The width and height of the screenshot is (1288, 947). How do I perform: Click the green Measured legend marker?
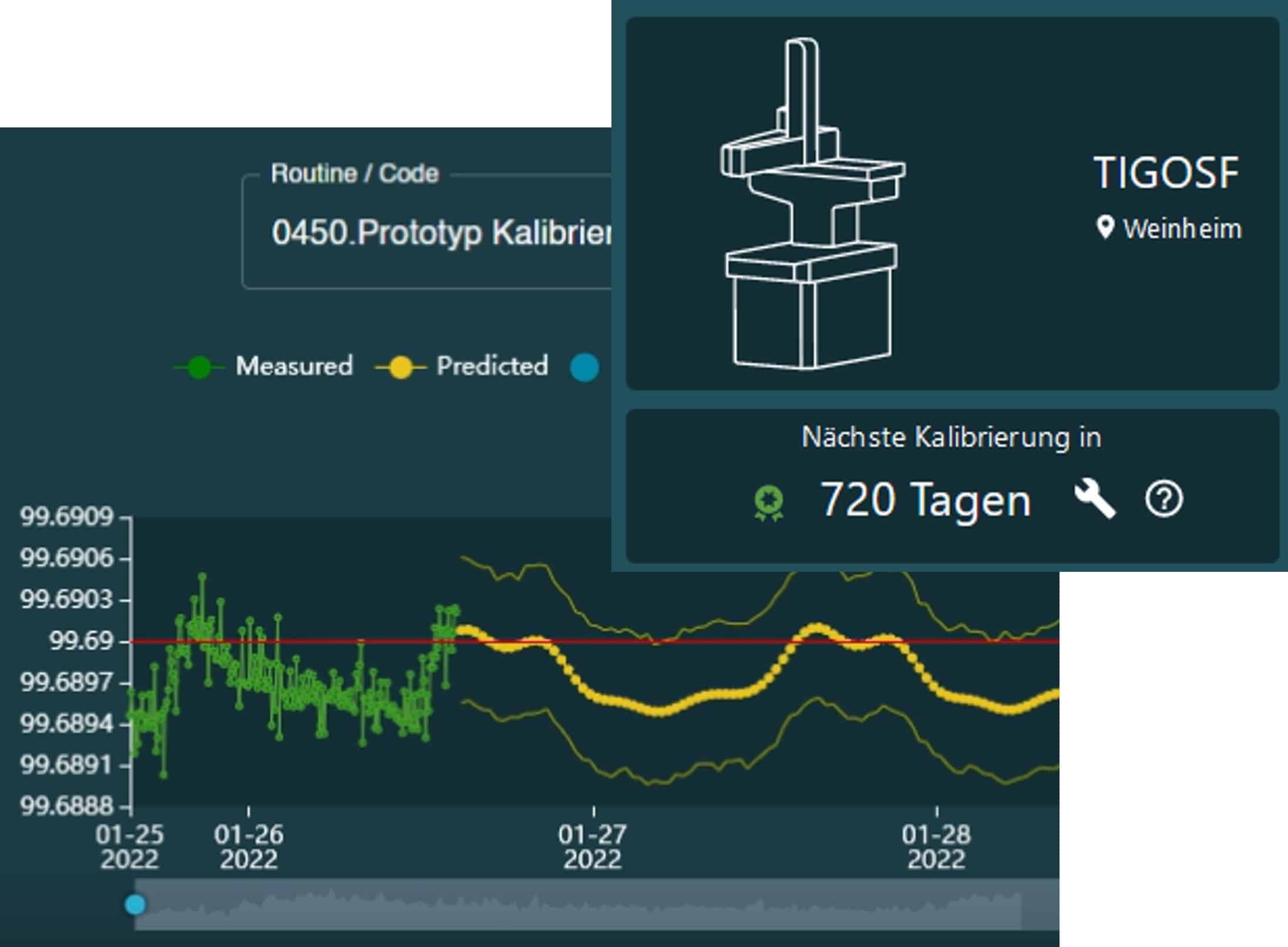(x=199, y=368)
